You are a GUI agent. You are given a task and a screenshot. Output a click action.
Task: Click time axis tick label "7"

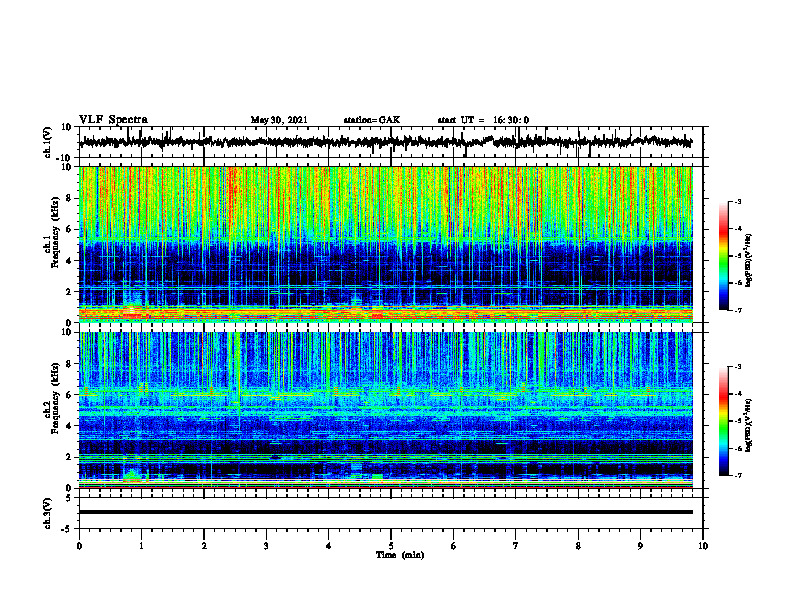point(516,546)
